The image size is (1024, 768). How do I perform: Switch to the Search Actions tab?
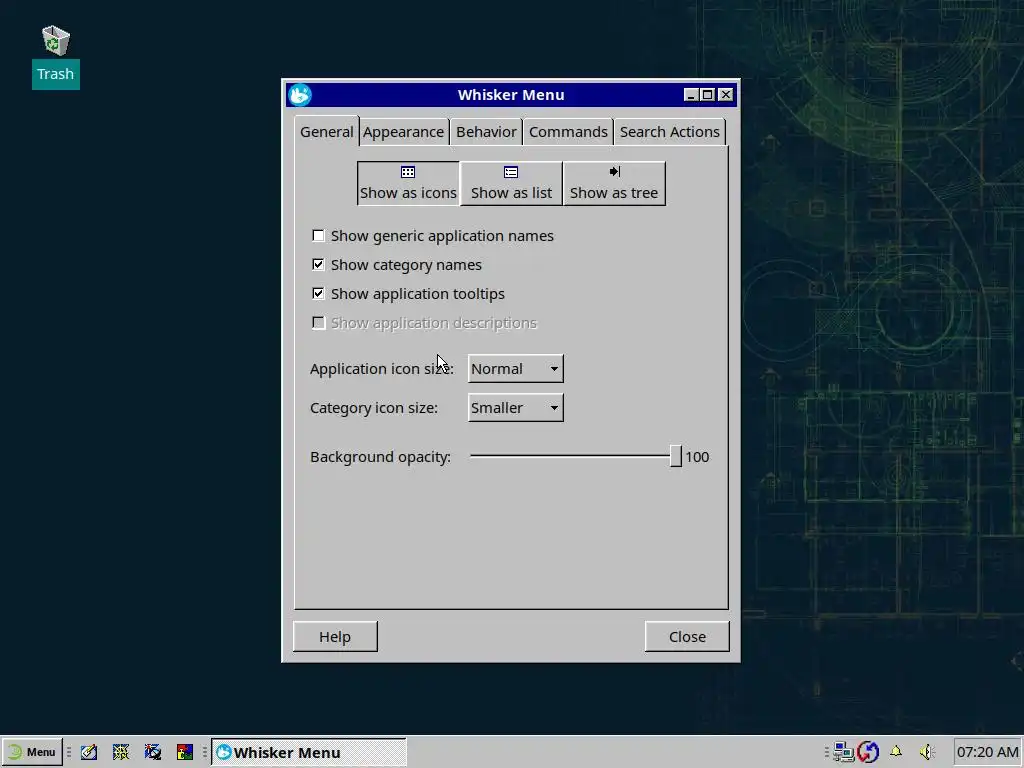[x=669, y=132]
